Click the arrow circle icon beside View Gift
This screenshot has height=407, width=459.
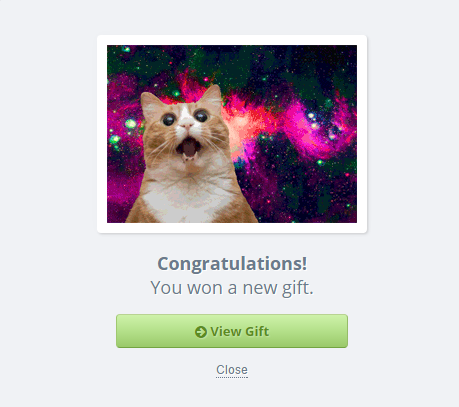tap(201, 332)
